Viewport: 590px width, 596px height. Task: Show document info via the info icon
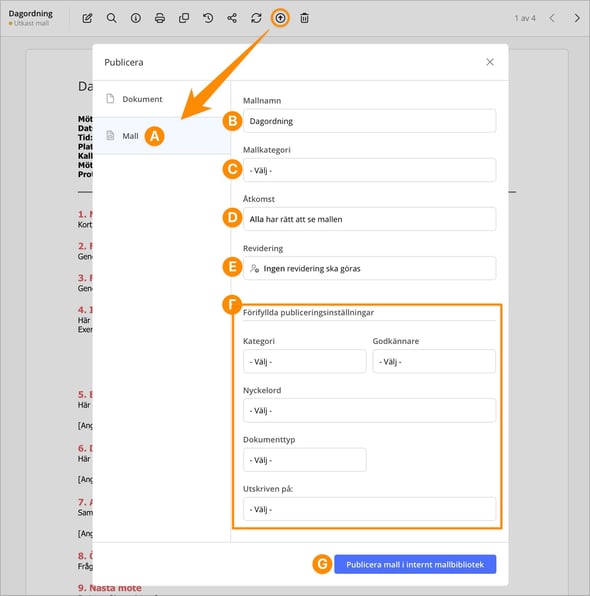coord(136,18)
